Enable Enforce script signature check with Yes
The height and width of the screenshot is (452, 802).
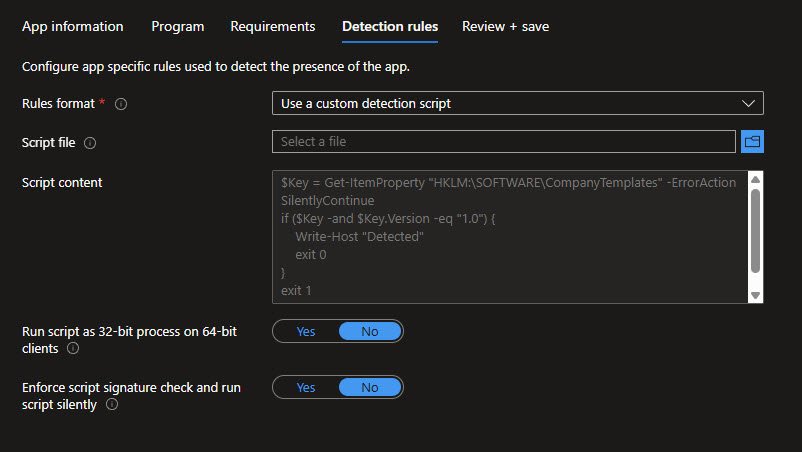tap(306, 387)
